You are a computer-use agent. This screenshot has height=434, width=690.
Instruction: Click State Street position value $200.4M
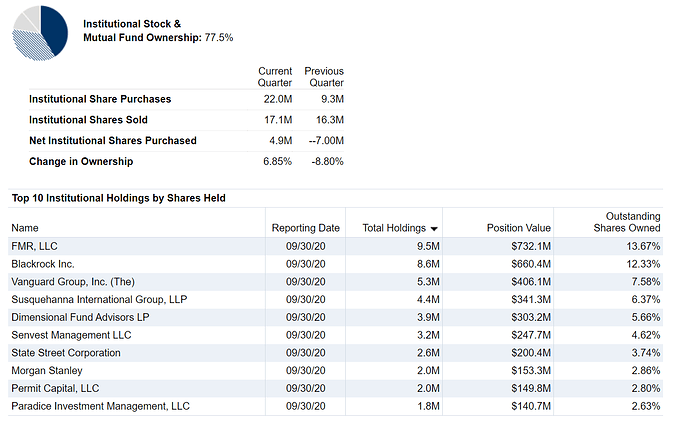tap(531, 353)
